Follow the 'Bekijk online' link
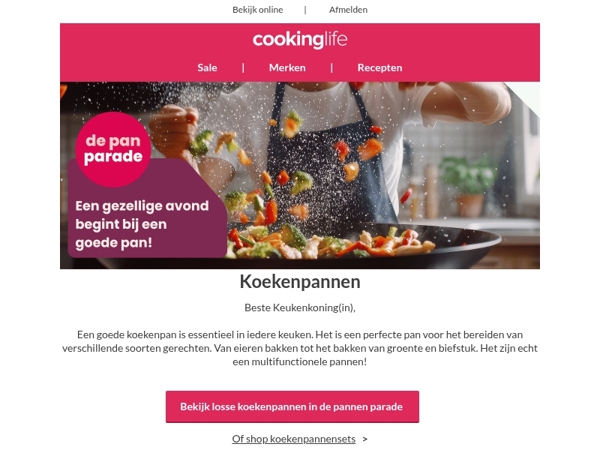The height and width of the screenshot is (450, 600). pos(258,10)
